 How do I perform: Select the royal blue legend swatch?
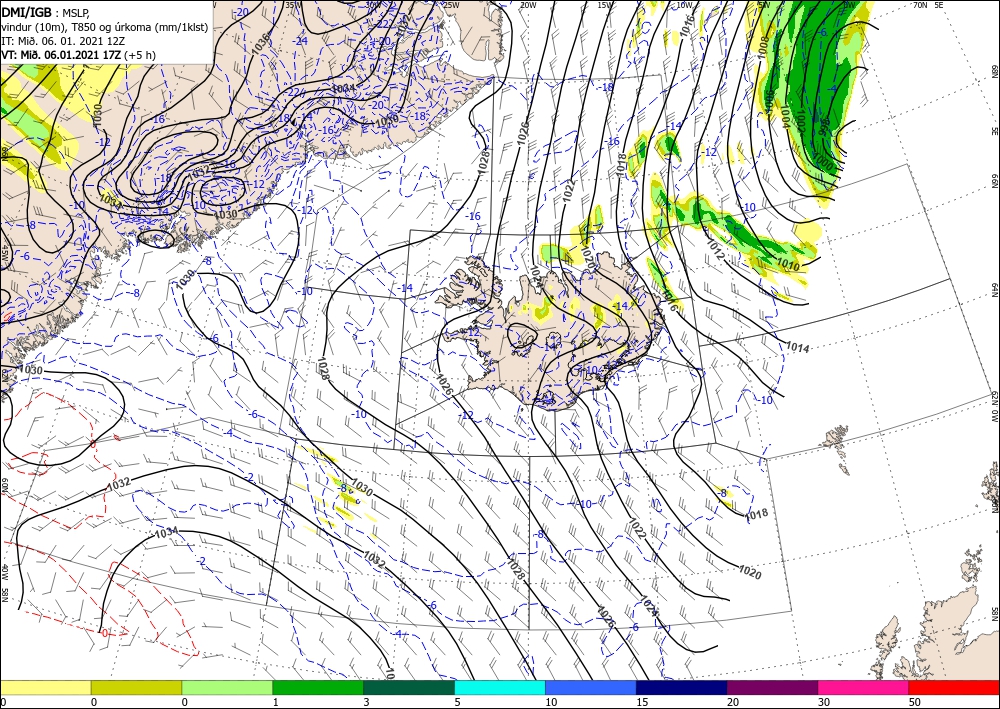[x=591, y=687]
